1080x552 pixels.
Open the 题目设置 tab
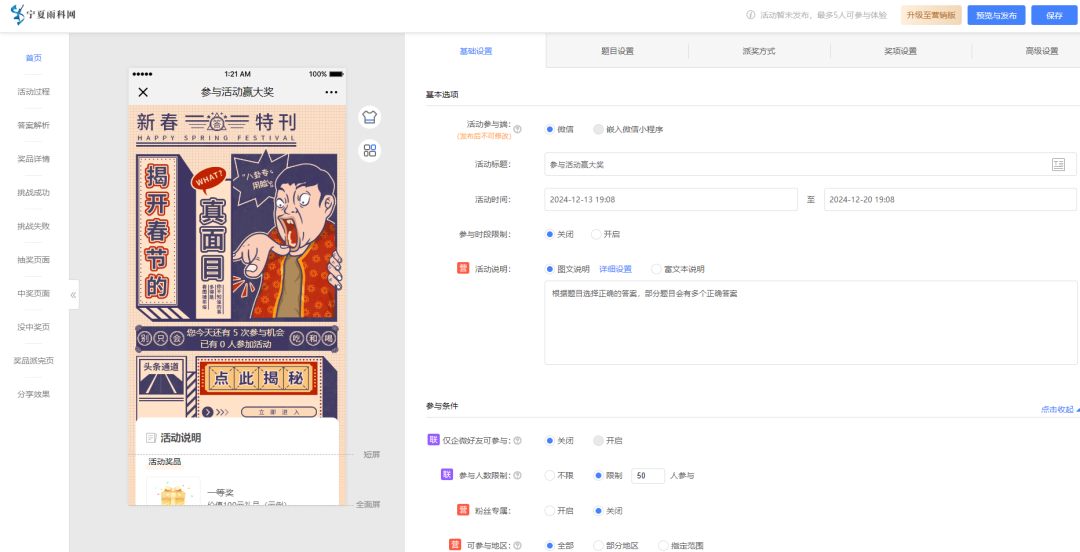click(617, 50)
